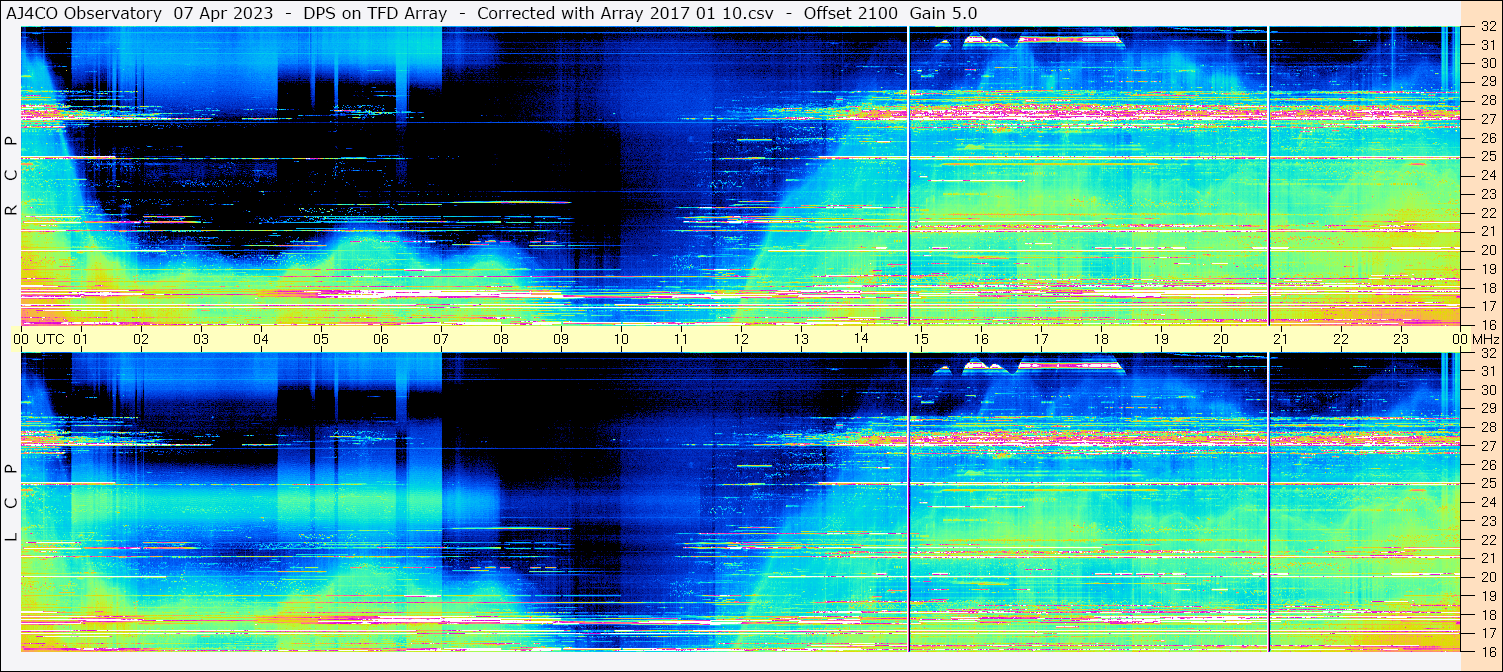Select hour 06 on the time axis
Screen dimensions: 1503x672
click(x=381, y=339)
